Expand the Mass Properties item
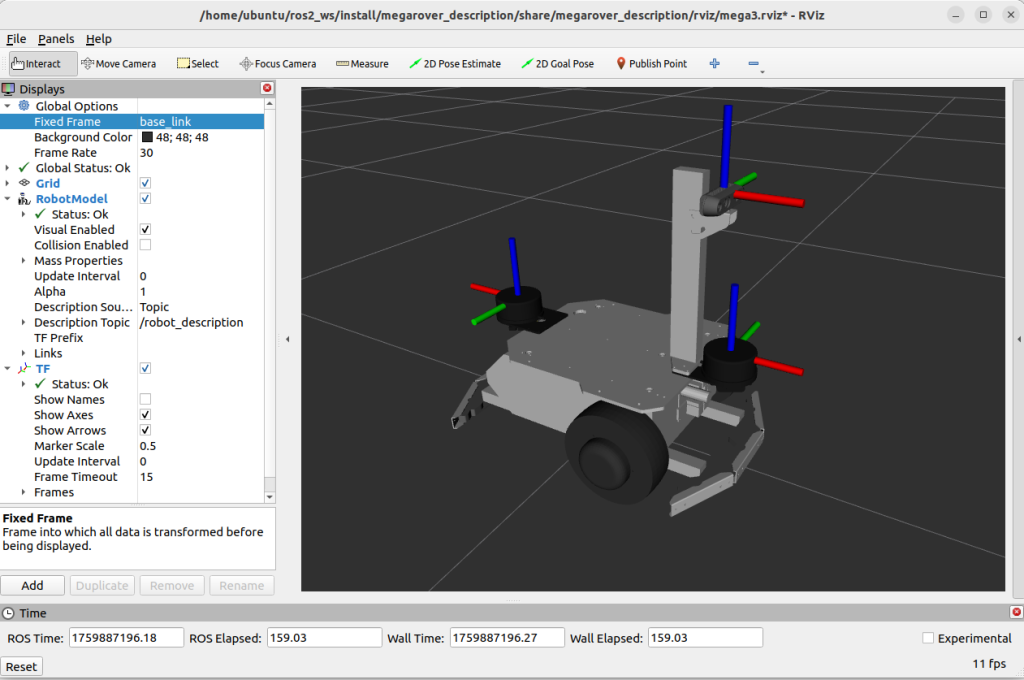The image size is (1024, 680). coord(24,261)
